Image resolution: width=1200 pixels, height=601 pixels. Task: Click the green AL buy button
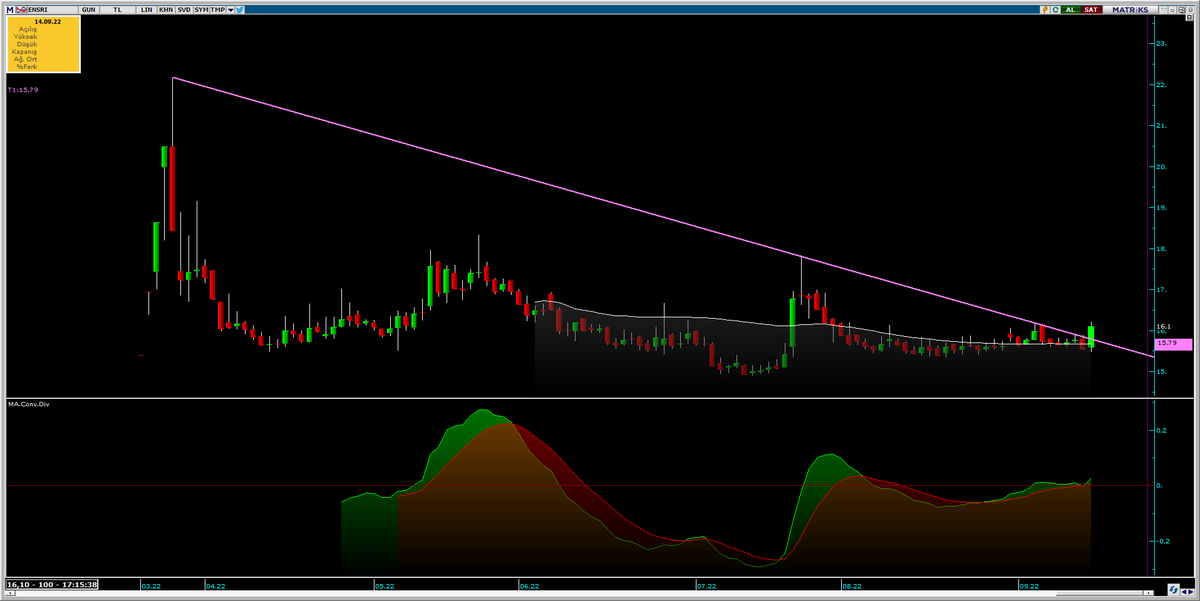(1071, 9)
